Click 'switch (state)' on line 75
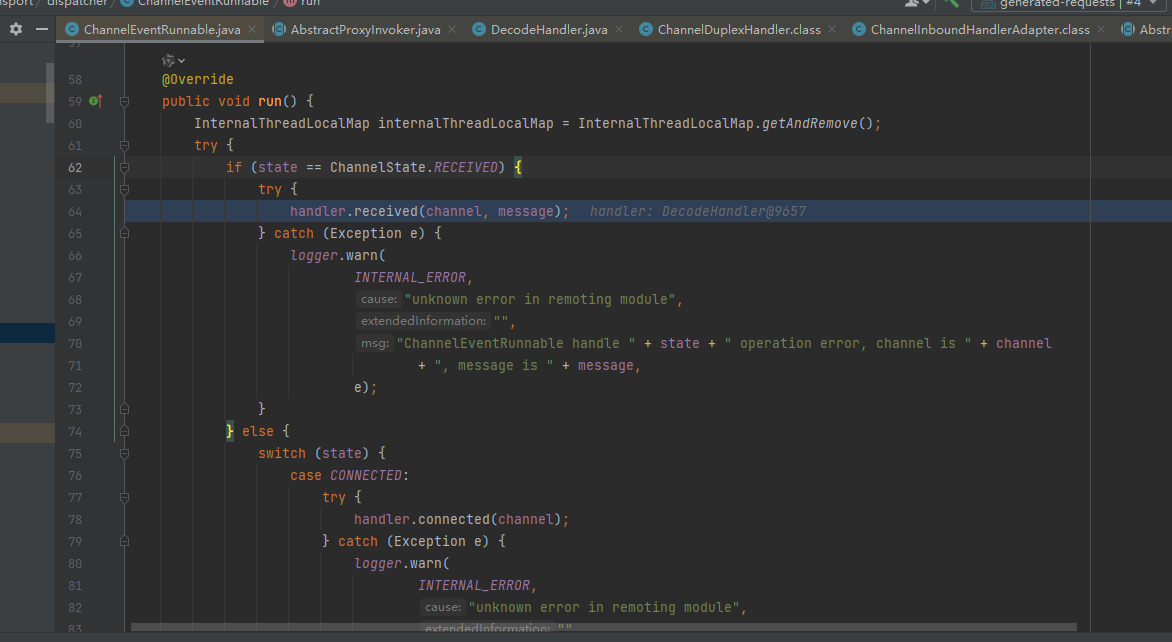 [x=314, y=454]
